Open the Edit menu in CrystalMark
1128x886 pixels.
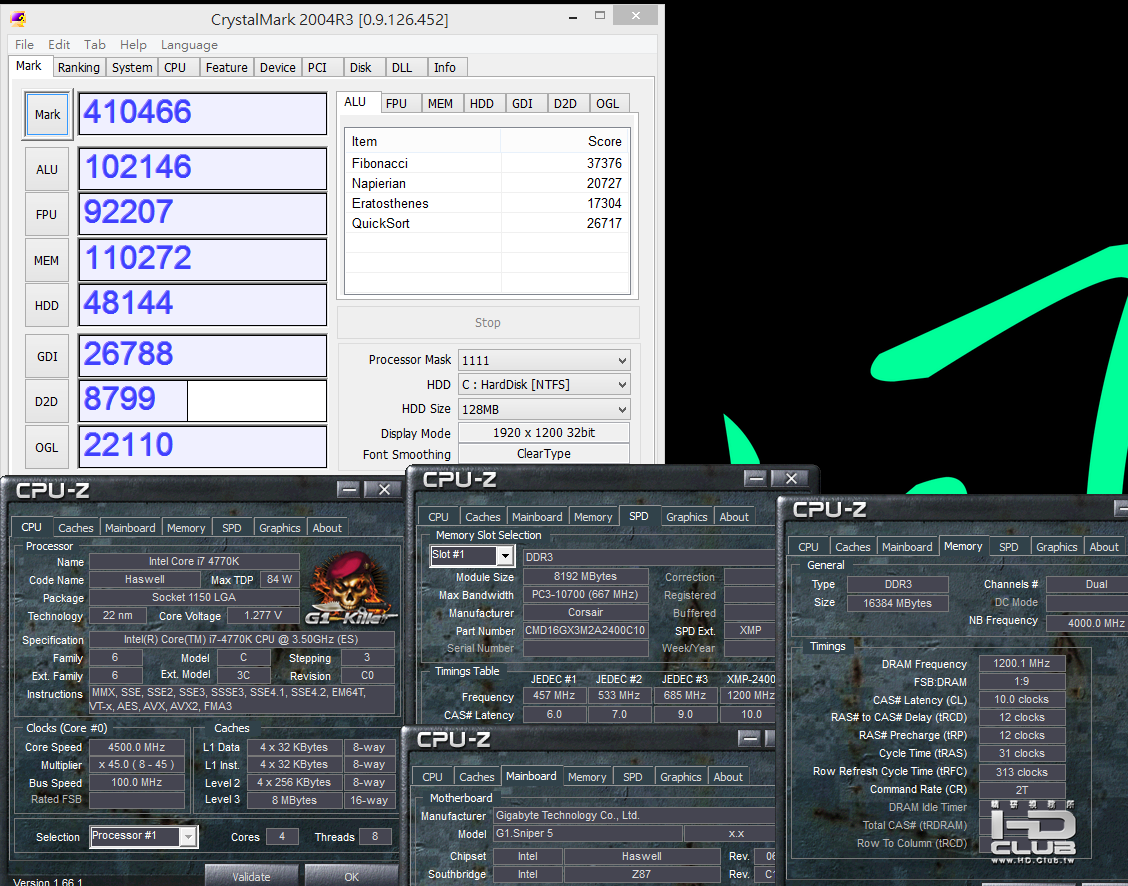(x=59, y=45)
